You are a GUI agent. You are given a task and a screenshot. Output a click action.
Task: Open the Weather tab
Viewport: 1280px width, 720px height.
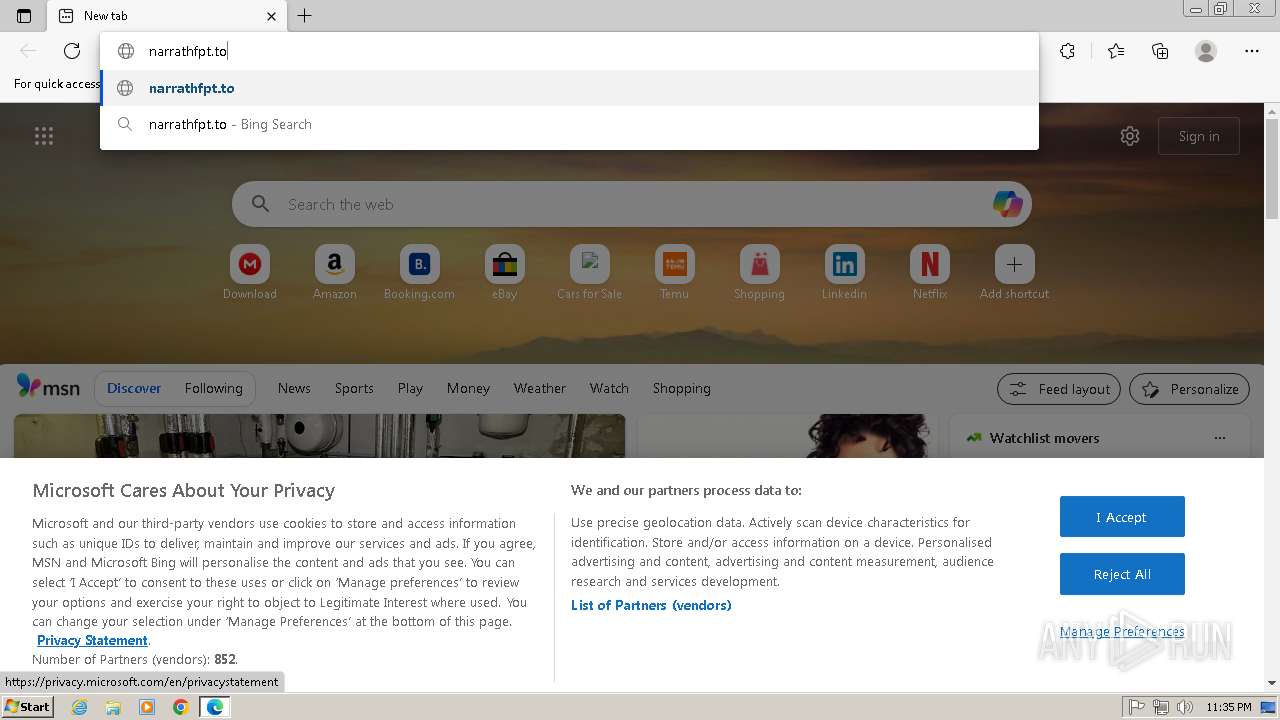point(540,388)
